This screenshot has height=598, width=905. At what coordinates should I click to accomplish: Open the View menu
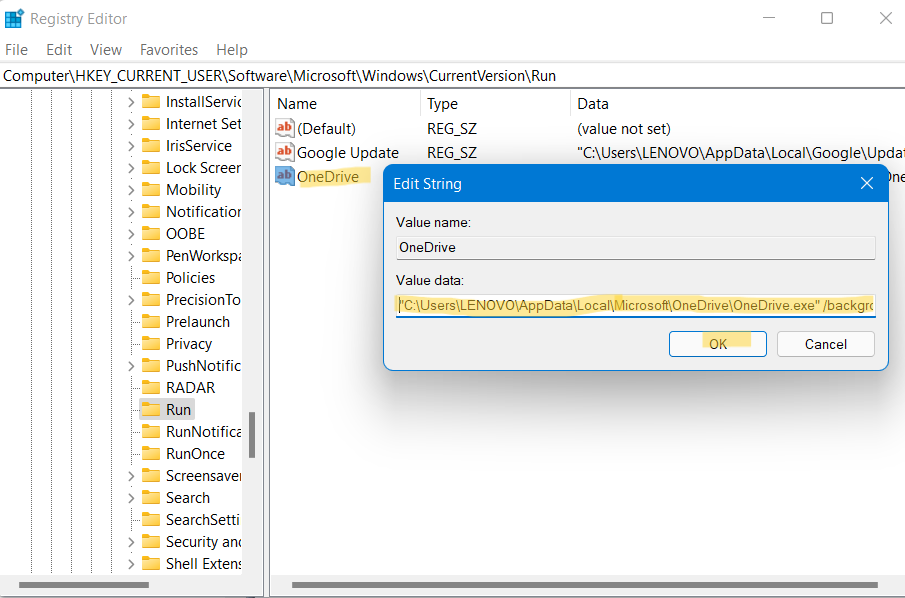[x=106, y=50]
